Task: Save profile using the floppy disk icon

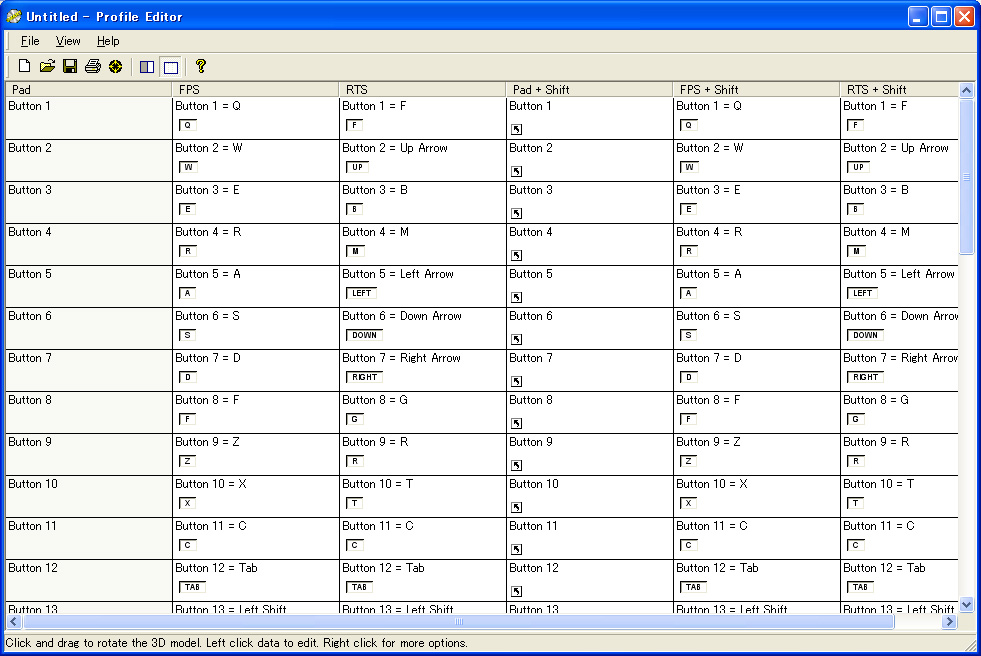Action: (70, 66)
